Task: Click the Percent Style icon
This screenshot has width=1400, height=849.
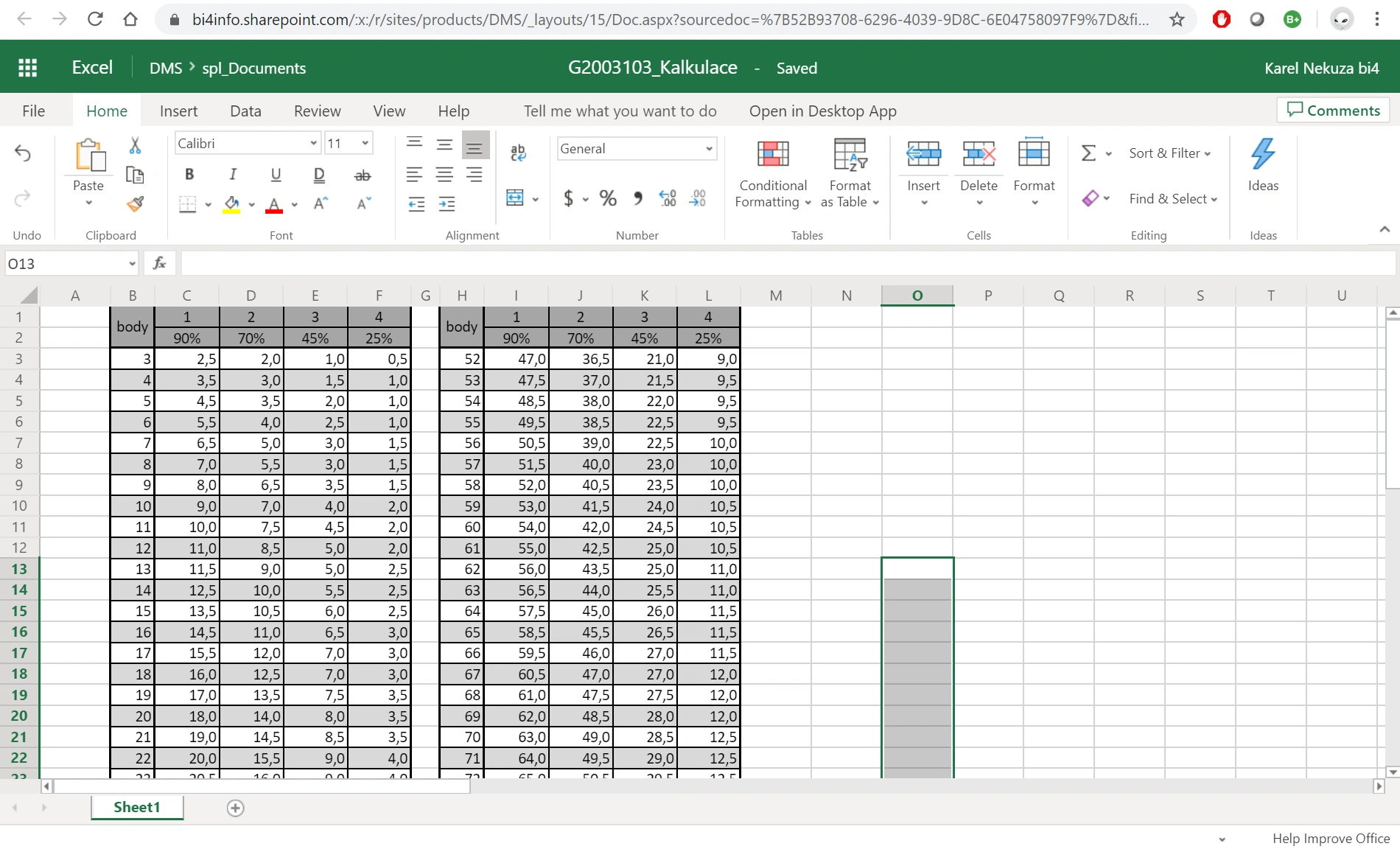Action: [x=608, y=198]
